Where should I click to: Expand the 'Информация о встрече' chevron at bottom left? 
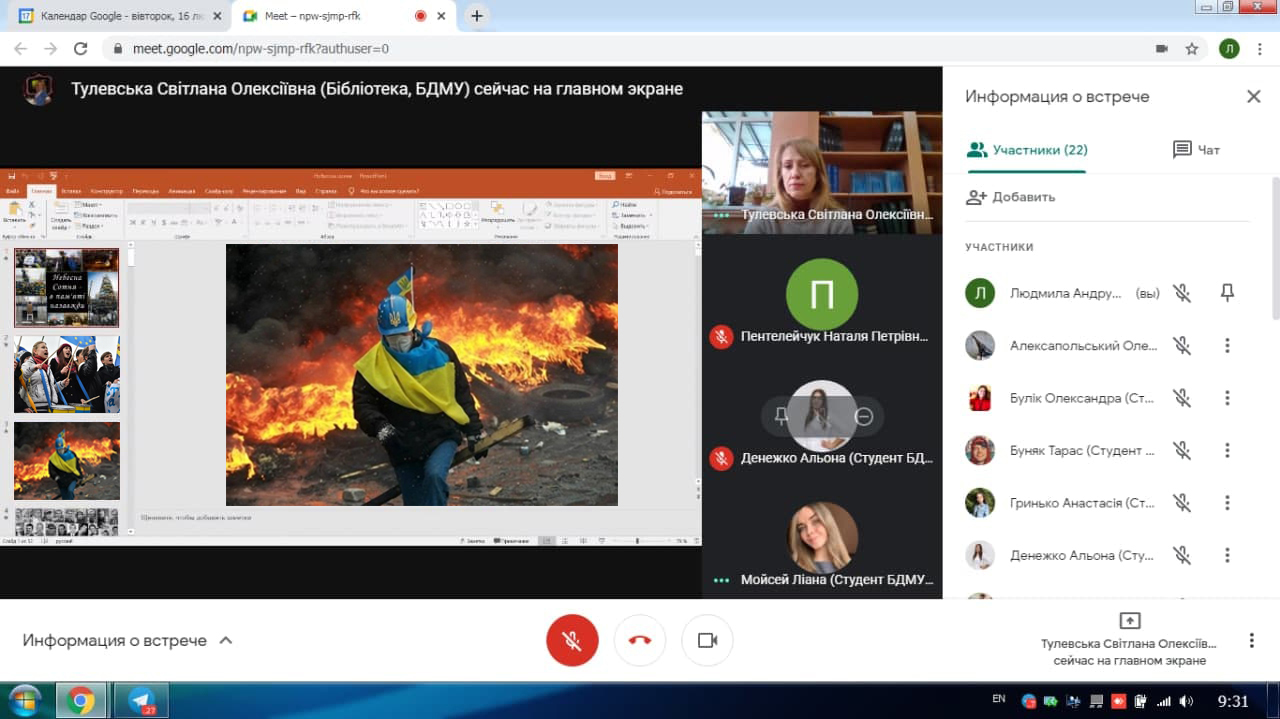pos(226,640)
